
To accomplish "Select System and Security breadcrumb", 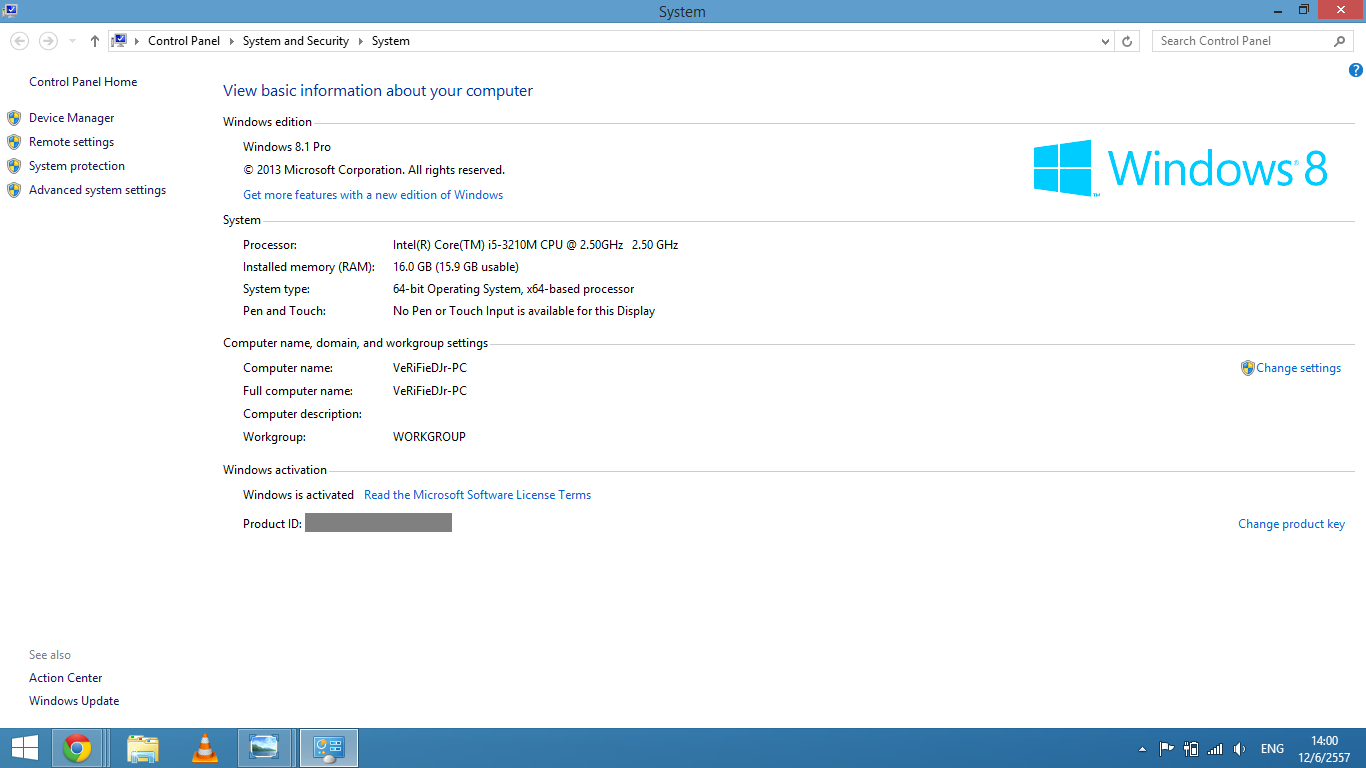I will point(296,41).
